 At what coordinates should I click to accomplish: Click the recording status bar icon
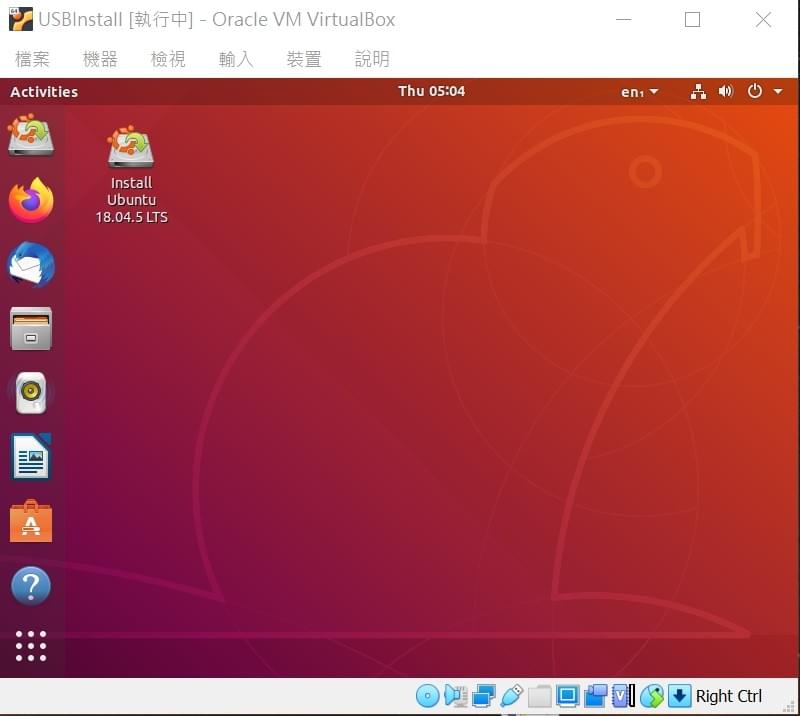point(595,696)
